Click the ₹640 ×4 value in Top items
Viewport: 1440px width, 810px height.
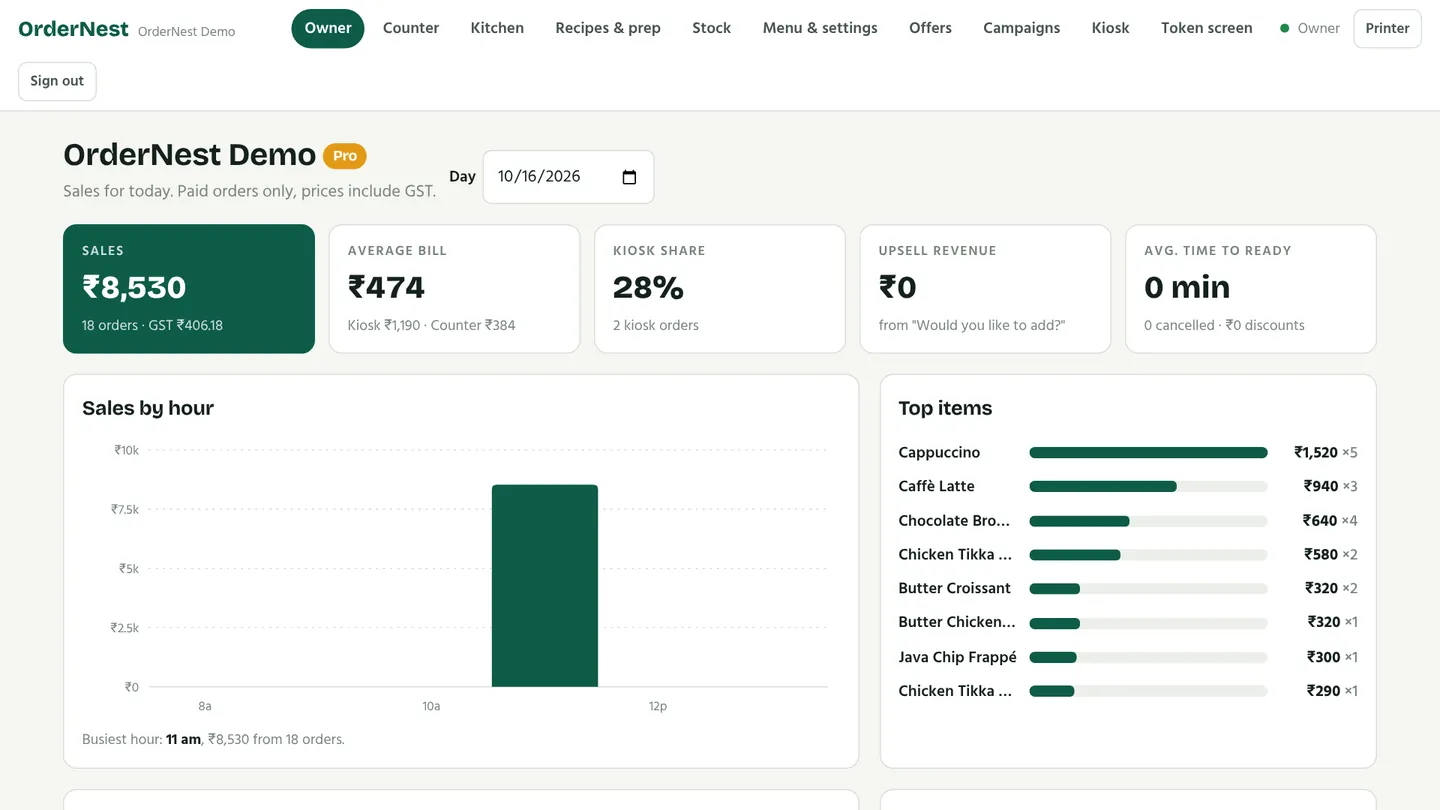1330,521
